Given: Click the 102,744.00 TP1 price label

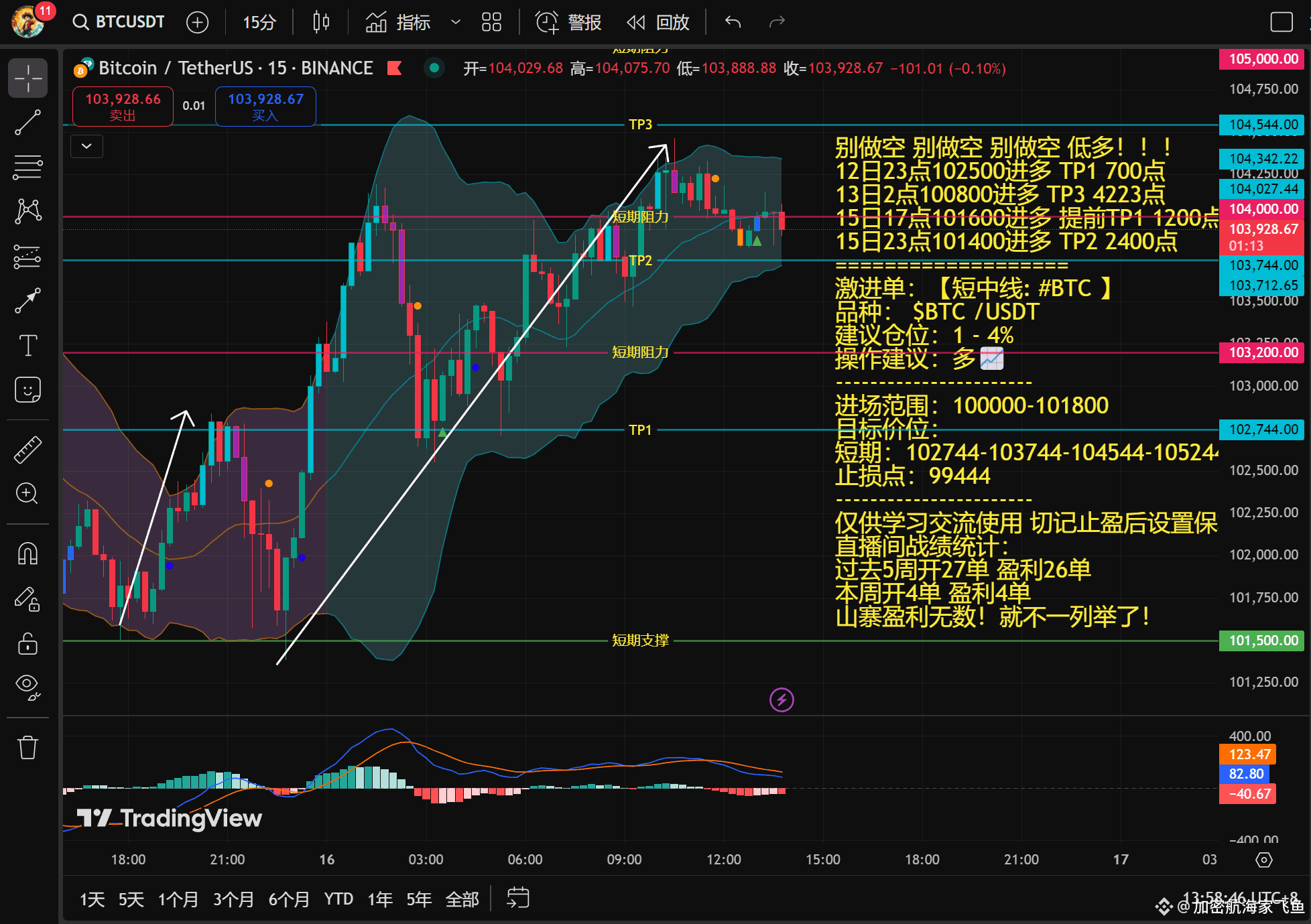Looking at the screenshot, I should (1262, 430).
